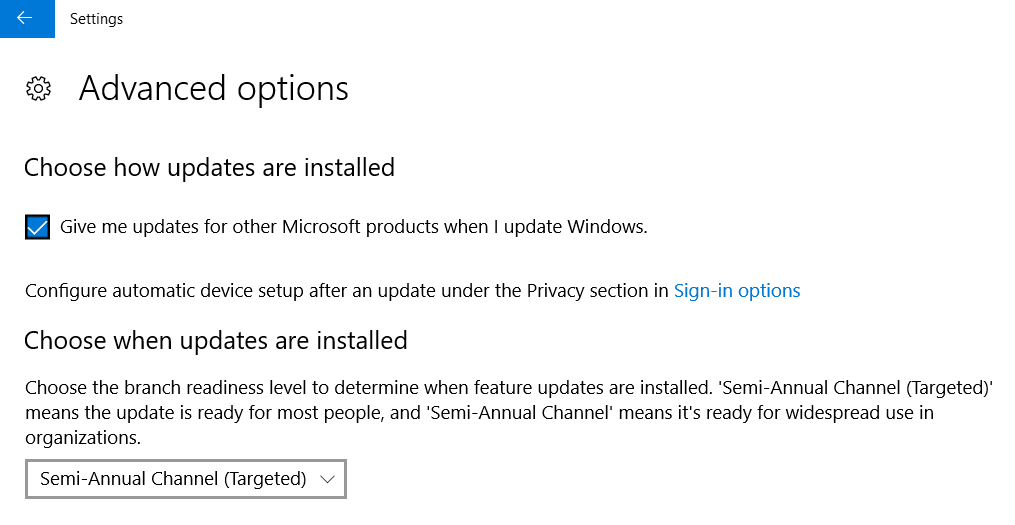Click the Settings title in the top bar

[x=96, y=18]
